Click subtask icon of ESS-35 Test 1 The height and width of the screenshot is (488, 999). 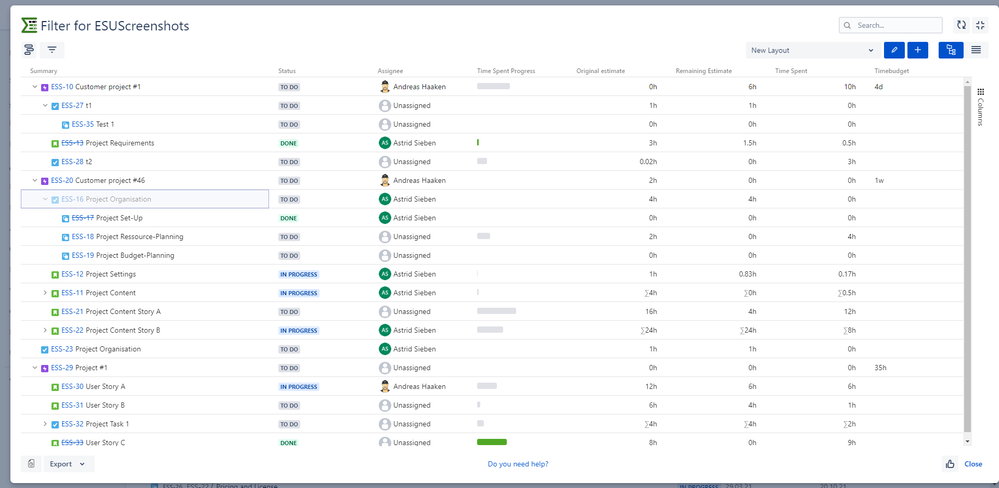click(65, 125)
